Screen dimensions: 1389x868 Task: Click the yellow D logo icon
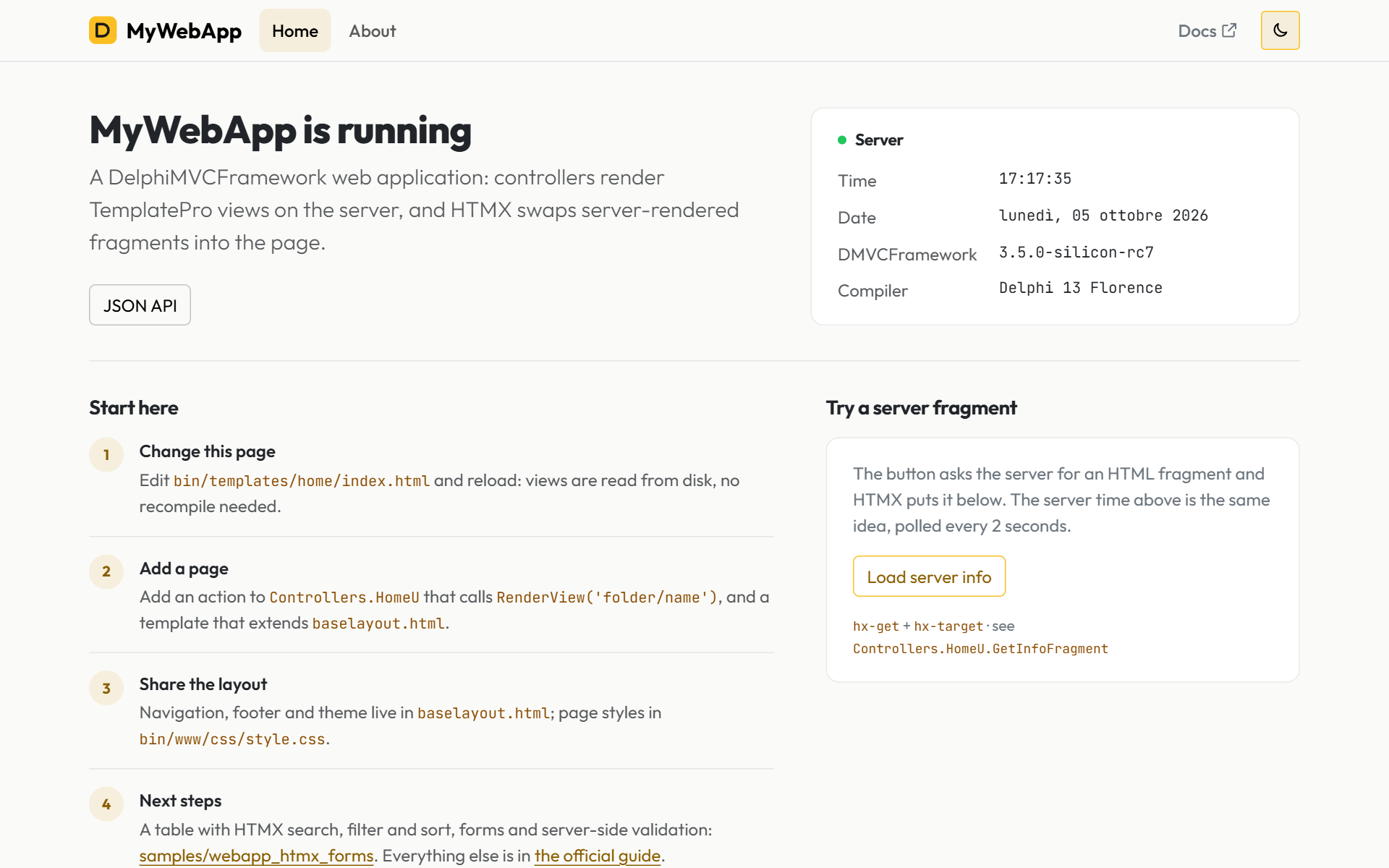[103, 30]
